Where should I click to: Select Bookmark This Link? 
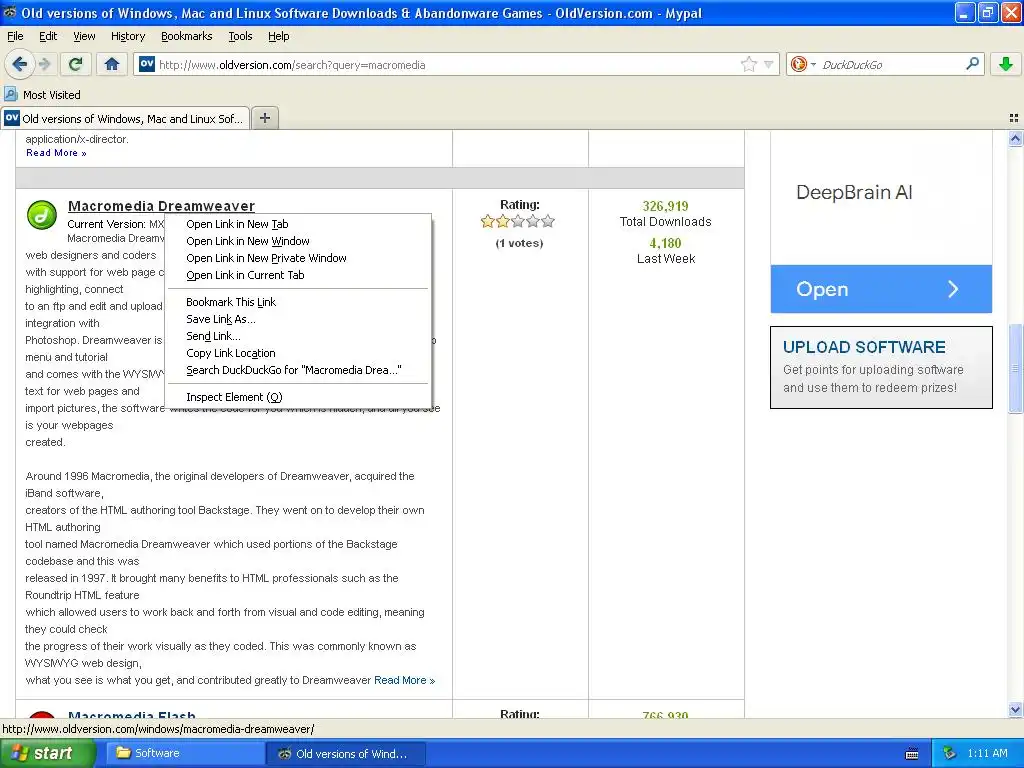click(x=298, y=302)
